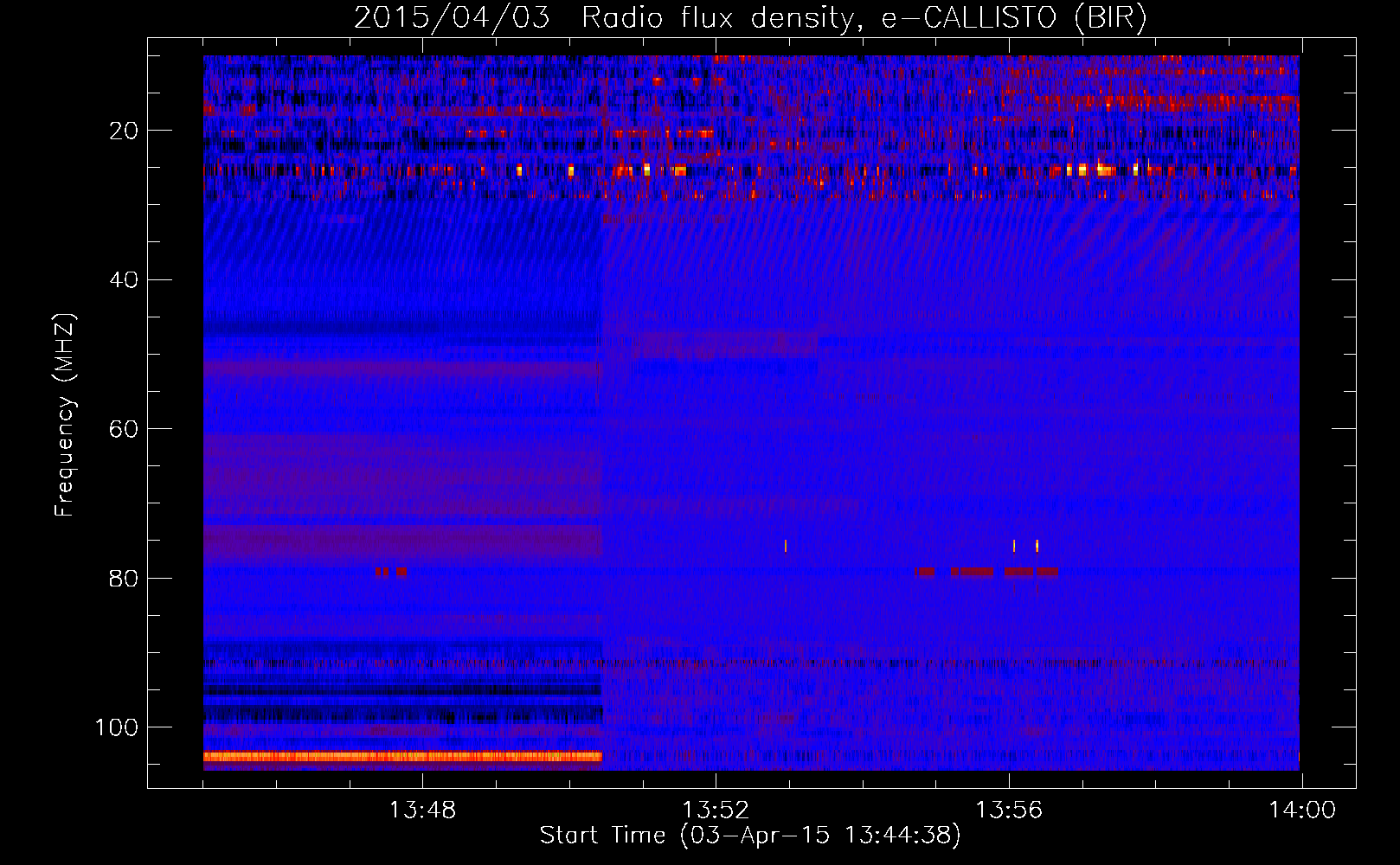Click the 14:00 time tick label

pos(1302,811)
